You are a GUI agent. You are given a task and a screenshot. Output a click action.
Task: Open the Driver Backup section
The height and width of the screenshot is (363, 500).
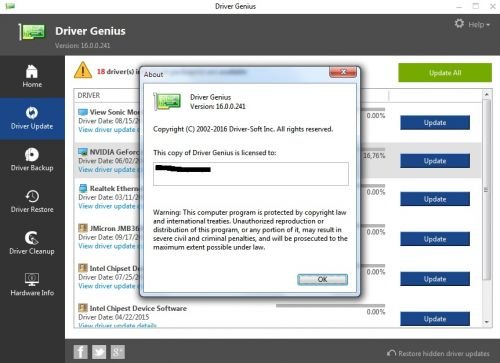(32, 160)
